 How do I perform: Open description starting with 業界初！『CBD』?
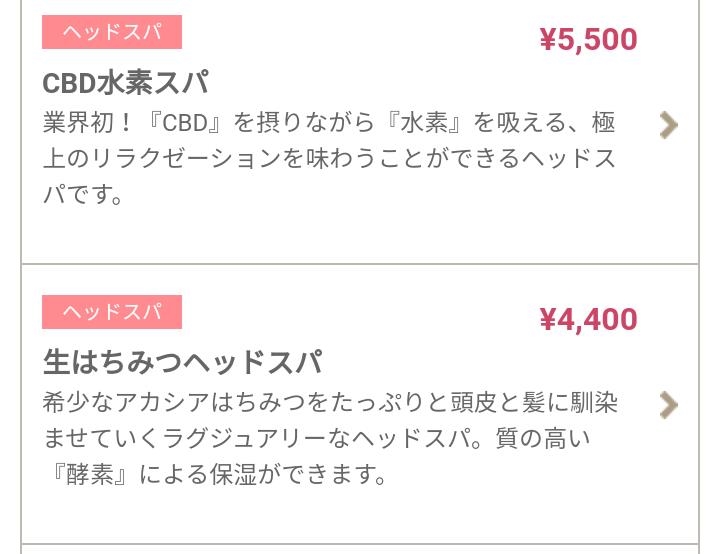click(329, 158)
